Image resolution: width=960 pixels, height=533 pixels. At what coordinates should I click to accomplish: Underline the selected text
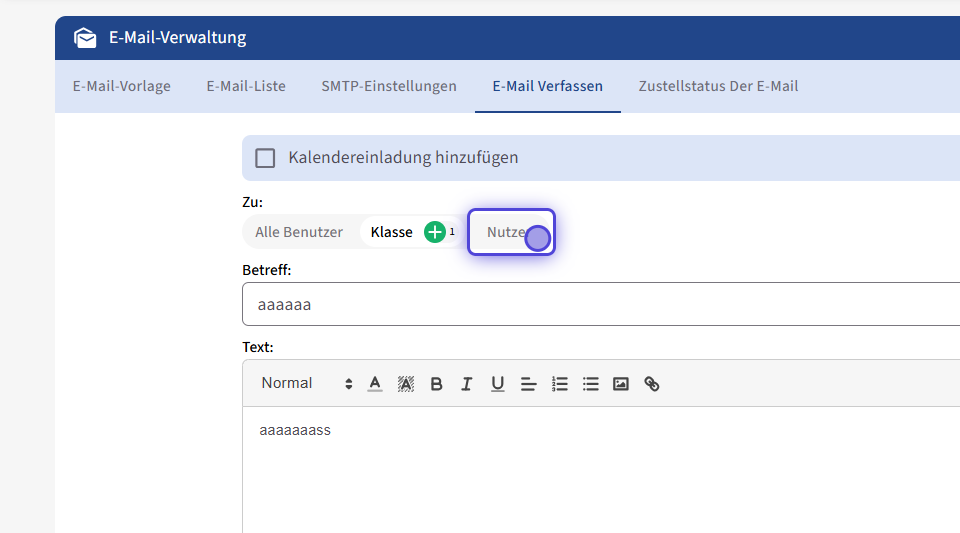tap(497, 384)
